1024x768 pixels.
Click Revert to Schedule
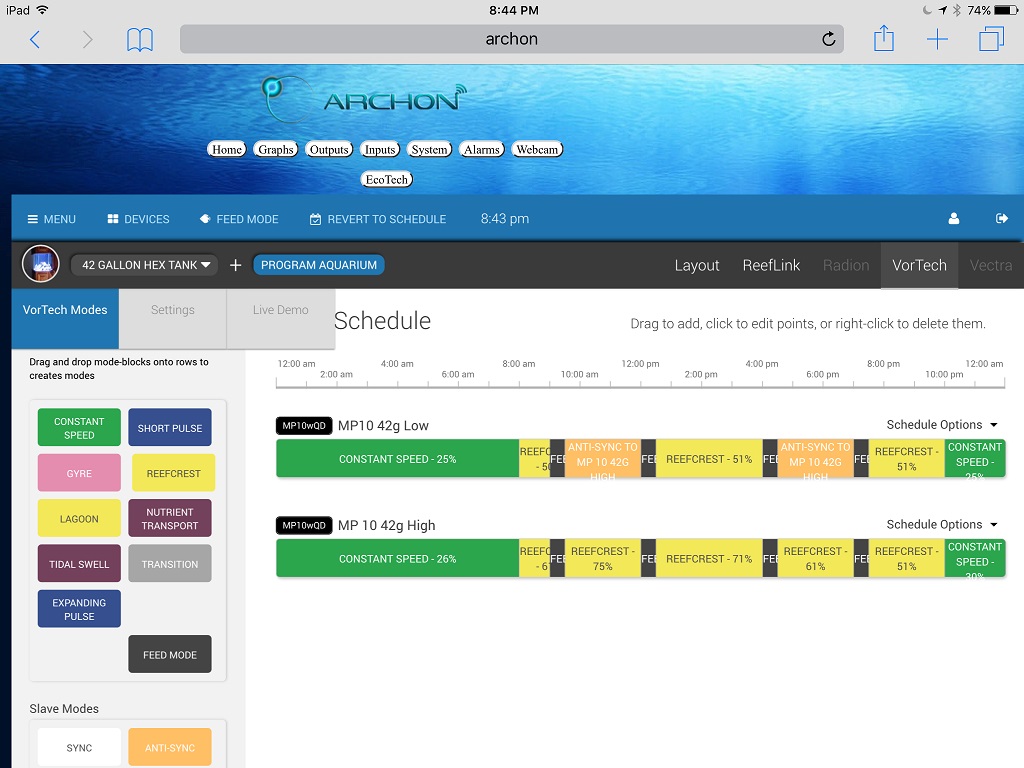(x=378, y=219)
